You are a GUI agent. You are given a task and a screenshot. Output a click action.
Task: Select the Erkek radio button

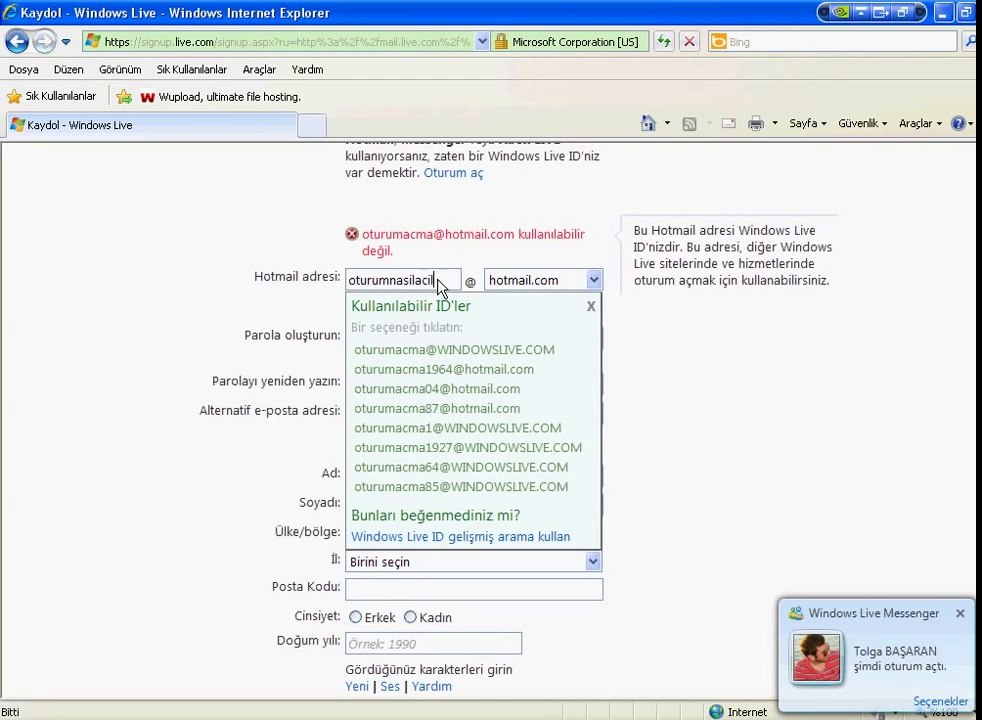(355, 617)
